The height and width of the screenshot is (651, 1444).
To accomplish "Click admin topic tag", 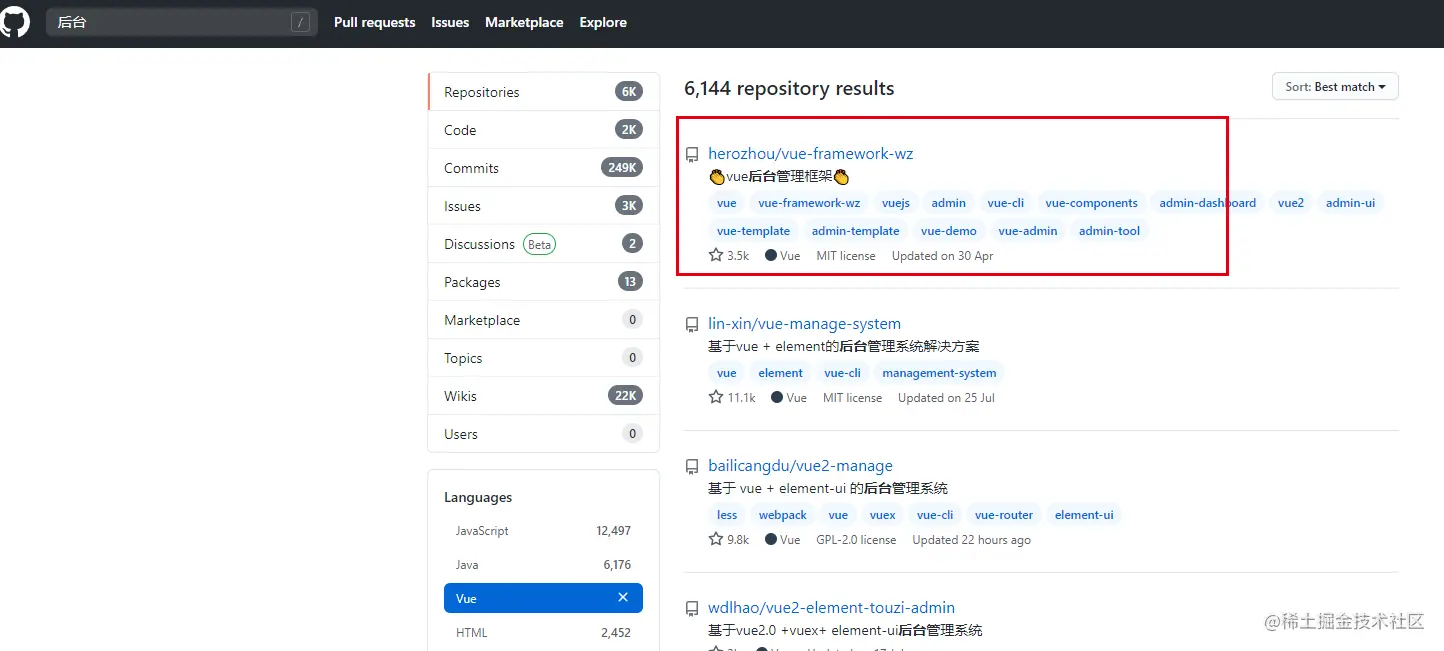I will coord(949,203).
